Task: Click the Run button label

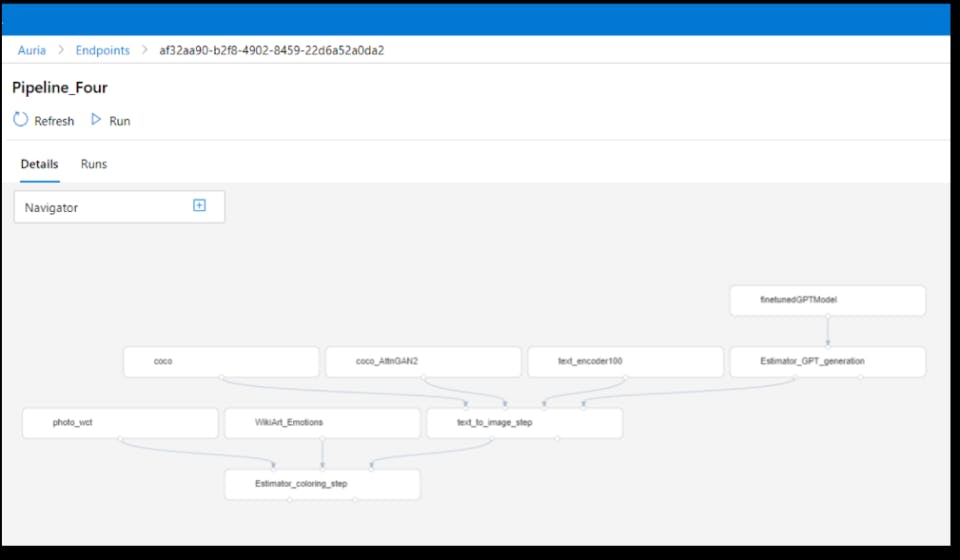Action: pyautogui.click(x=119, y=121)
